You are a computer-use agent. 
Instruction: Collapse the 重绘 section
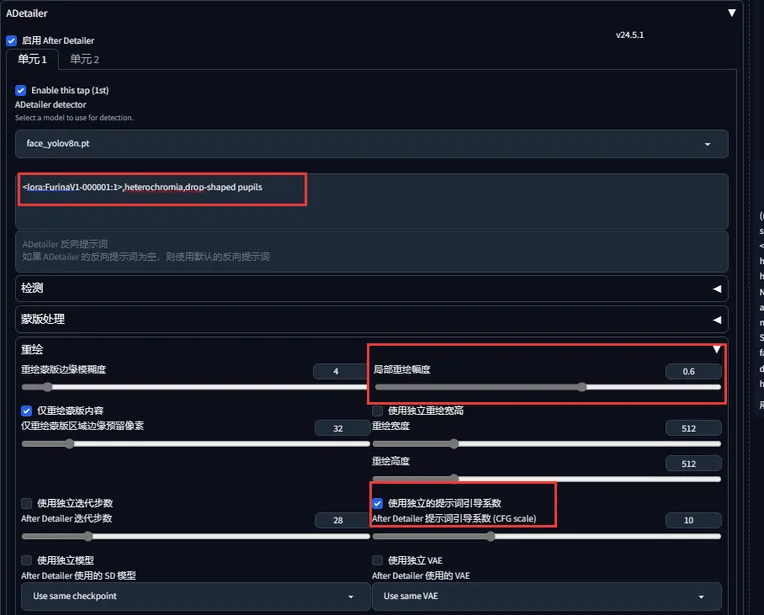(x=716, y=349)
